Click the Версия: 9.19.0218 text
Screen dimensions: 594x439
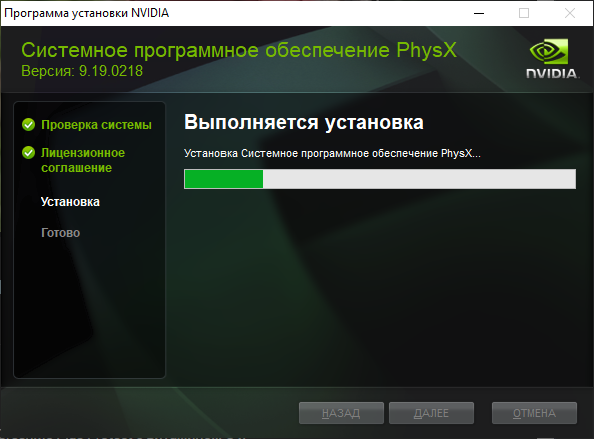point(82,71)
